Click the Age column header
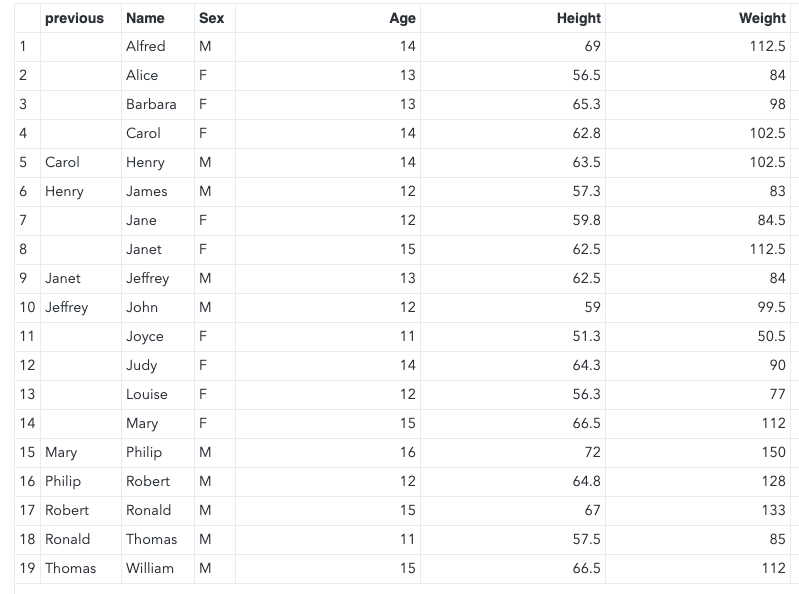Image resolution: width=799 pixels, height=594 pixels. pos(402,18)
